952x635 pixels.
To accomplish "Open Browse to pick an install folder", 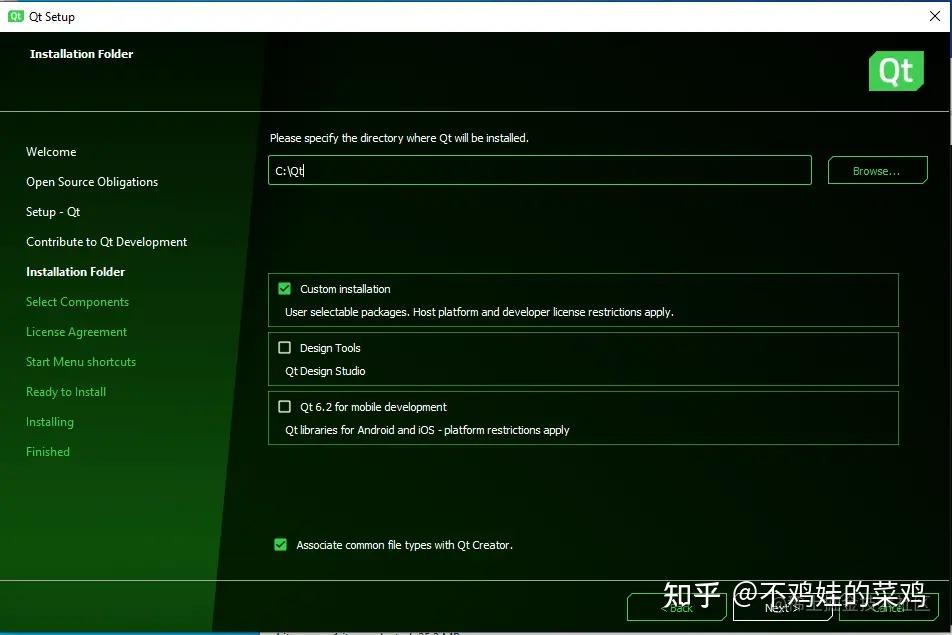I will click(x=876, y=170).
